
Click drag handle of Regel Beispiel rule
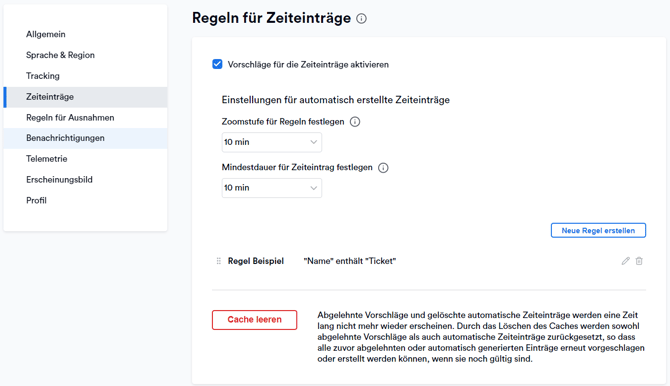pos(218,261)
